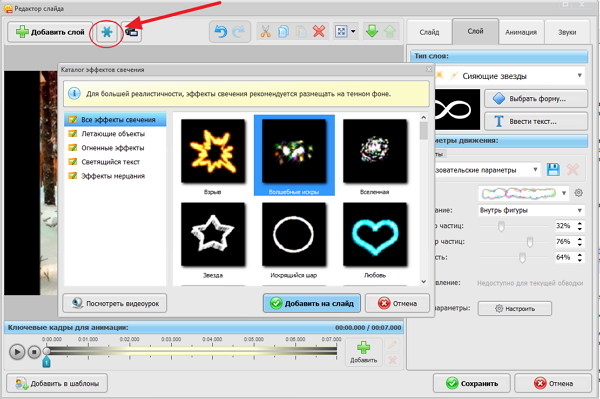Image resolution: width=600 pixels, height=399 pixels.
Task: Select the Любовь heart effect thumbnail
Action: (x=375, y=234)
